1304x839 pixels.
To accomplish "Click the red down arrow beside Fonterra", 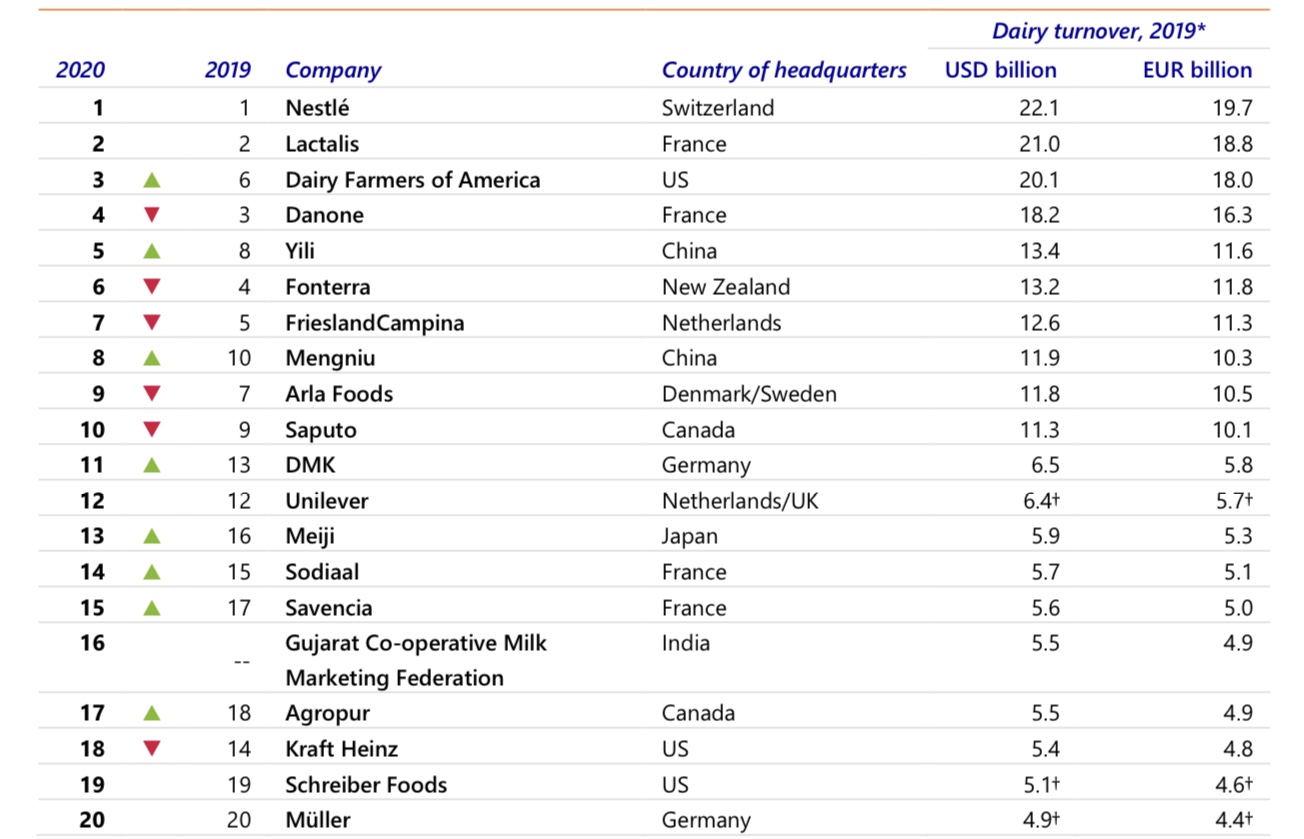I will tap(152, 287).
